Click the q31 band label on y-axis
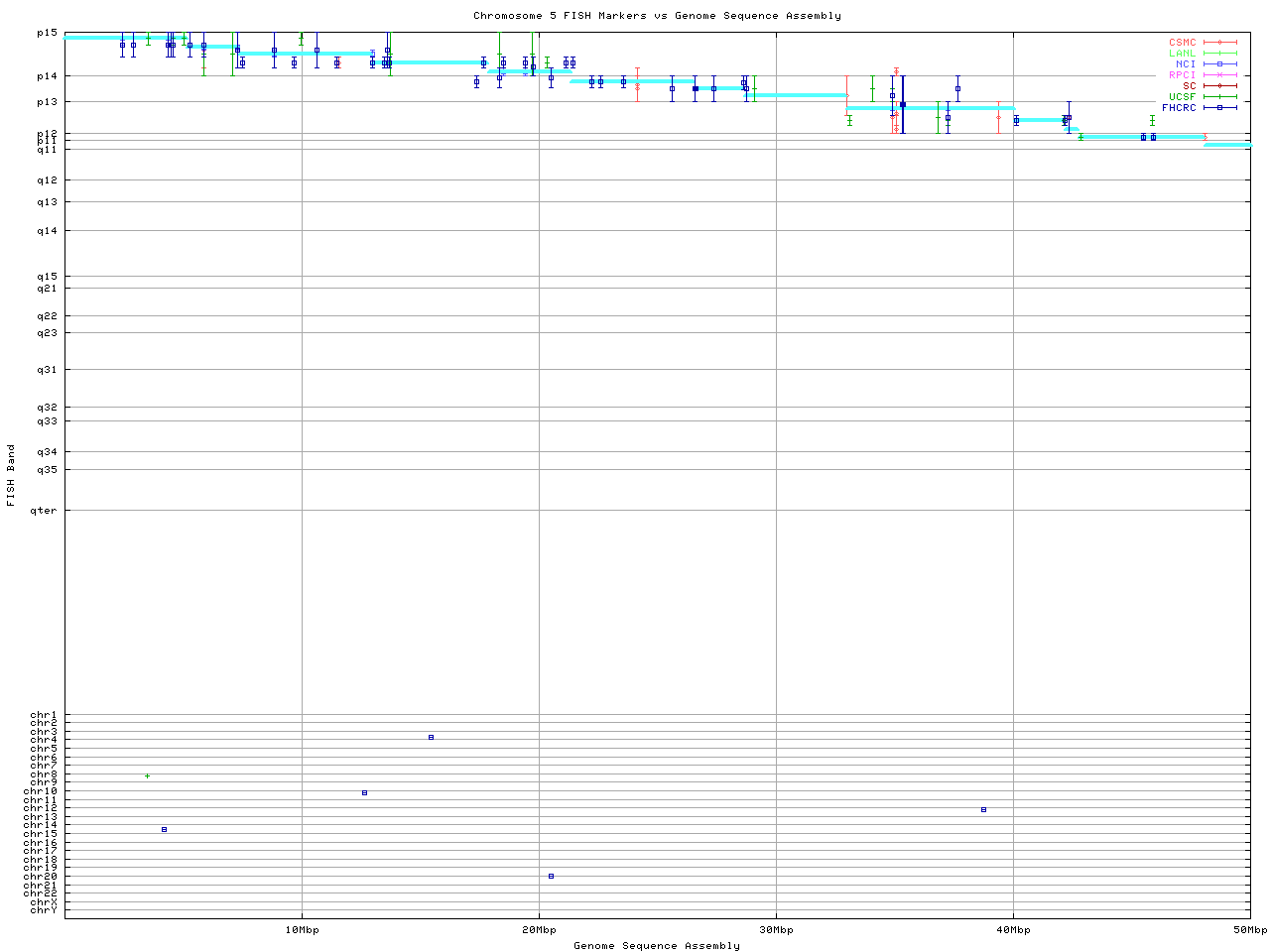 pos(46,370)
